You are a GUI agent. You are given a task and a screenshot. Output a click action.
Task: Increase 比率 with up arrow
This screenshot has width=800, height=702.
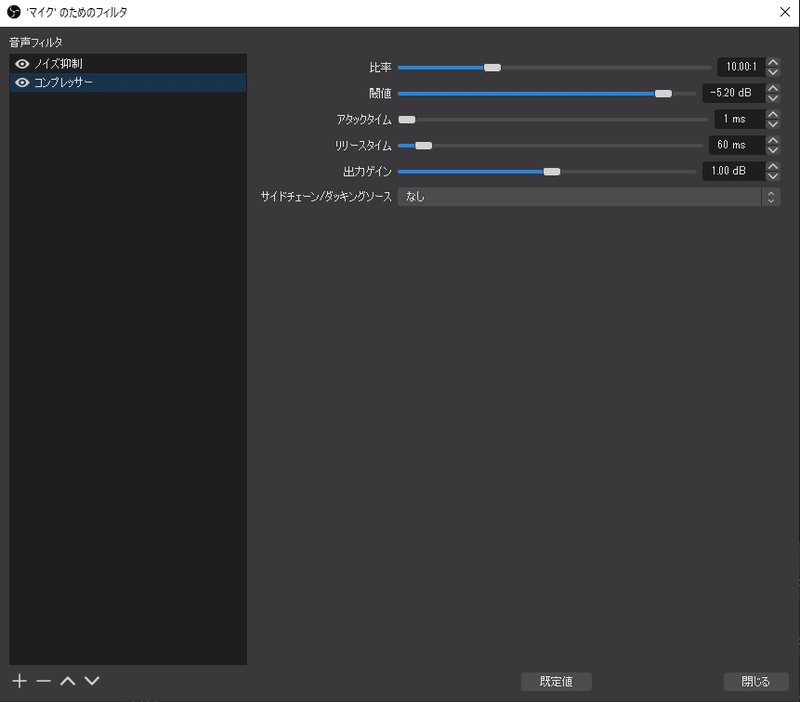(x=773, y=62)
